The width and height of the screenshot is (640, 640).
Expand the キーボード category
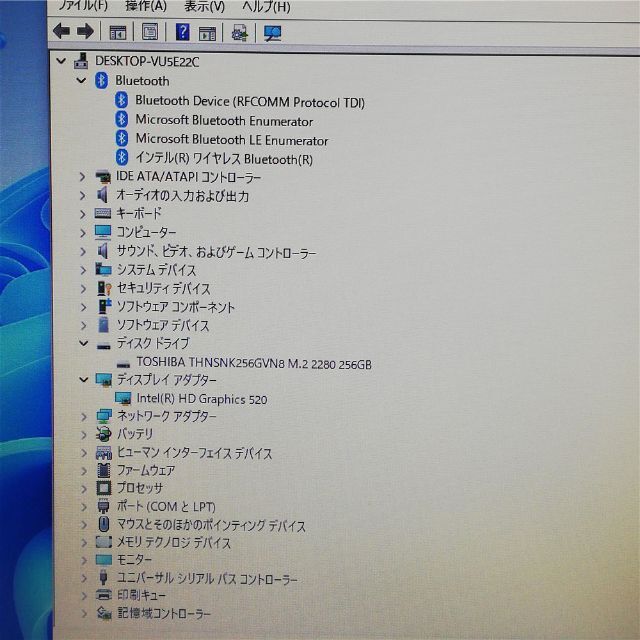pyautogui.click(x=83, y=214)
